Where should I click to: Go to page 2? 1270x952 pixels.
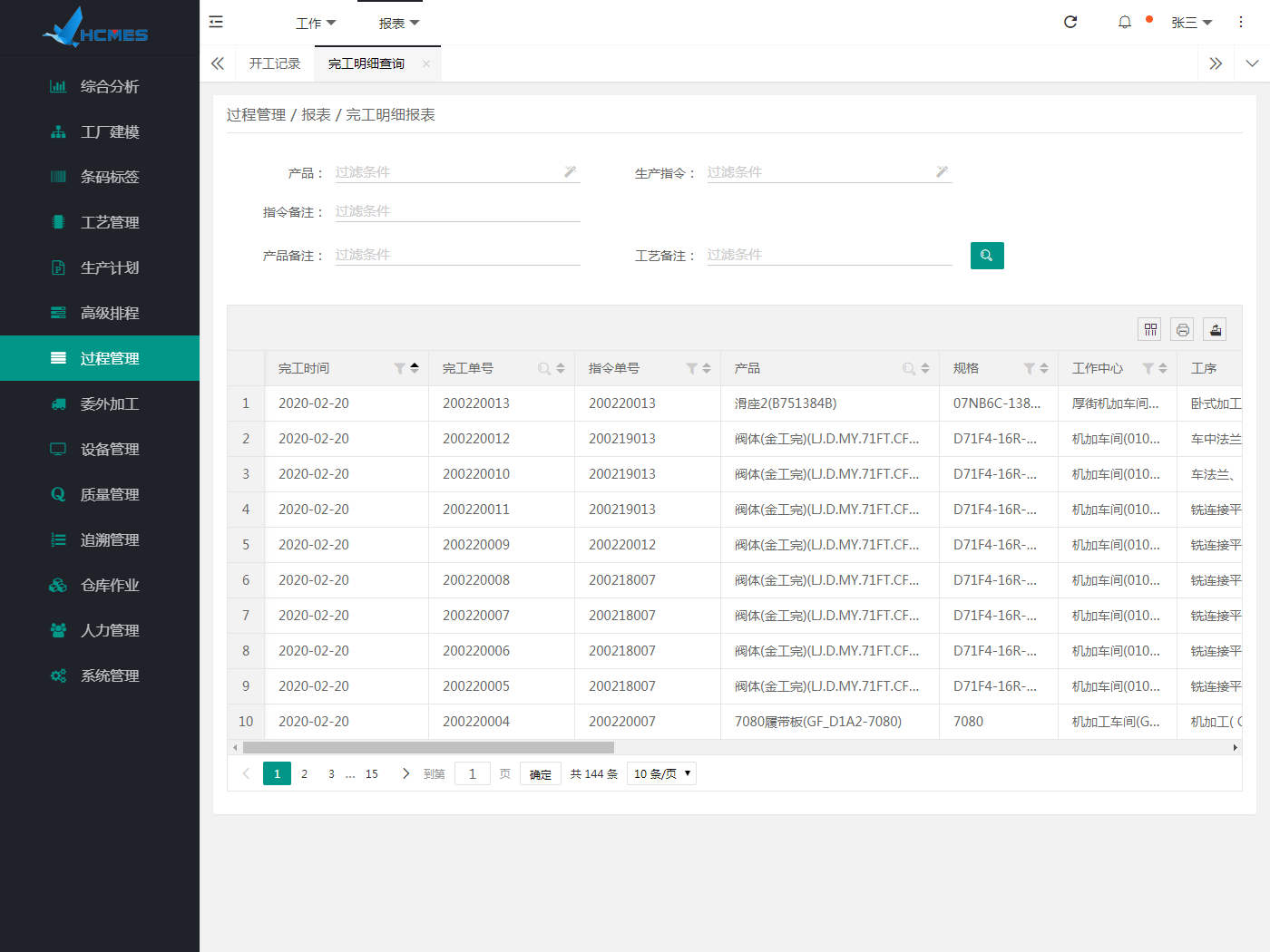pos(305,773)
